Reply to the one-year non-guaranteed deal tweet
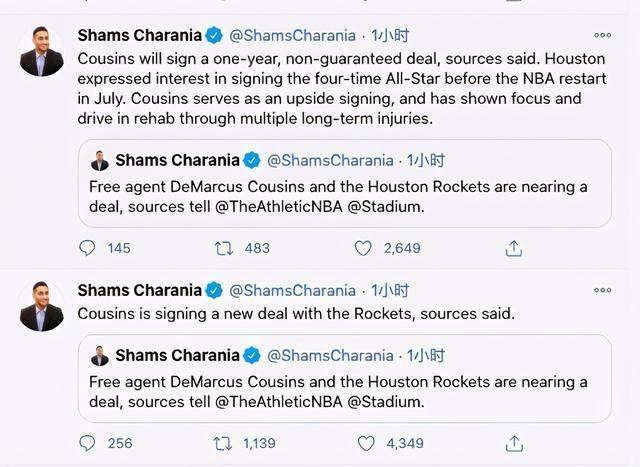Viewport: 640px width, 467px height. [x=87, y=248]
